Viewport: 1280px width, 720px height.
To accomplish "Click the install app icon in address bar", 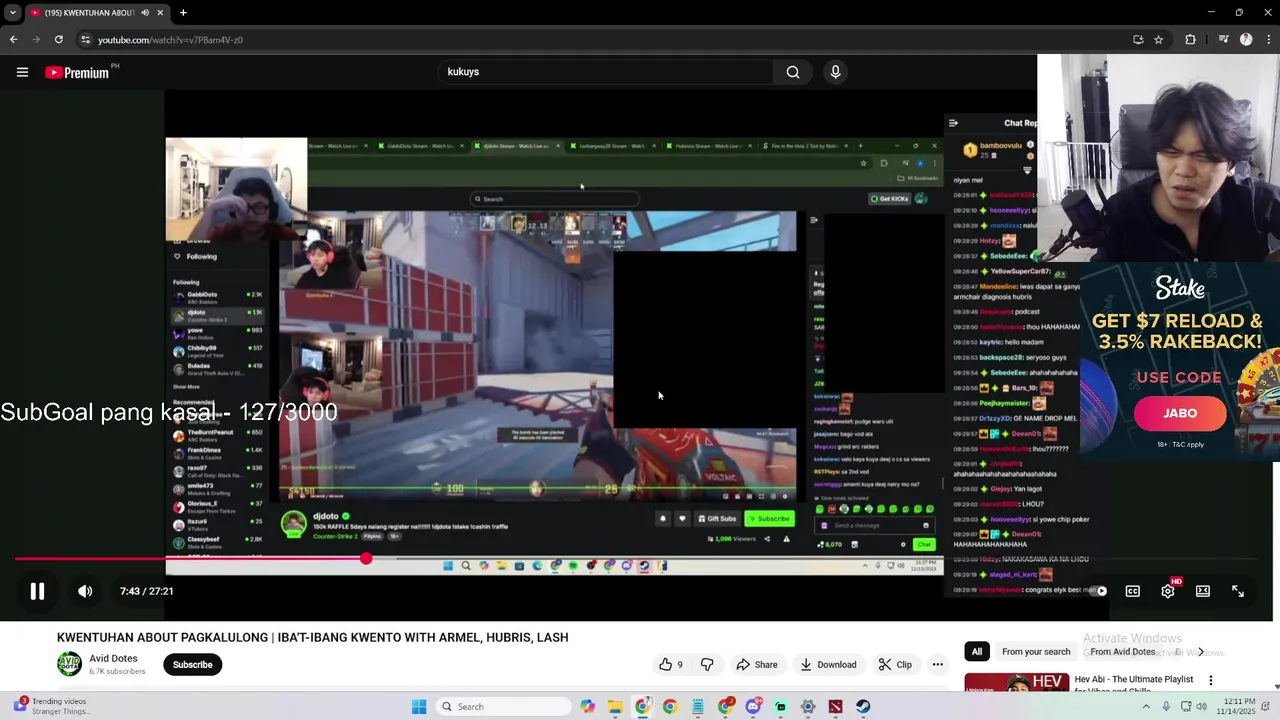I will coord(1138,40).
